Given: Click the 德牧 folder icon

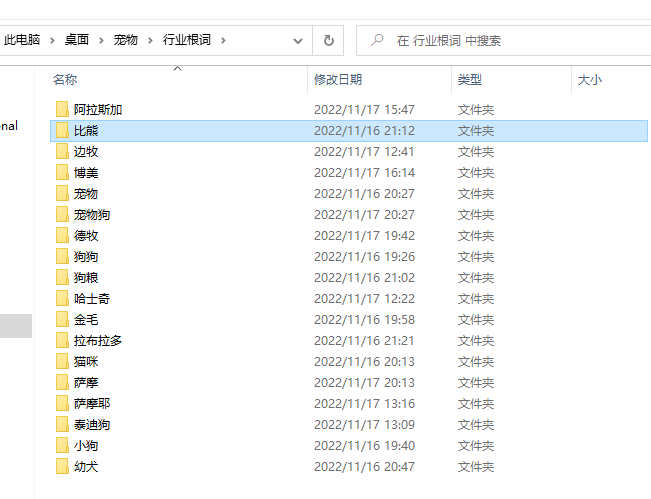Looking at the screenshot, I should click(62, 235).
